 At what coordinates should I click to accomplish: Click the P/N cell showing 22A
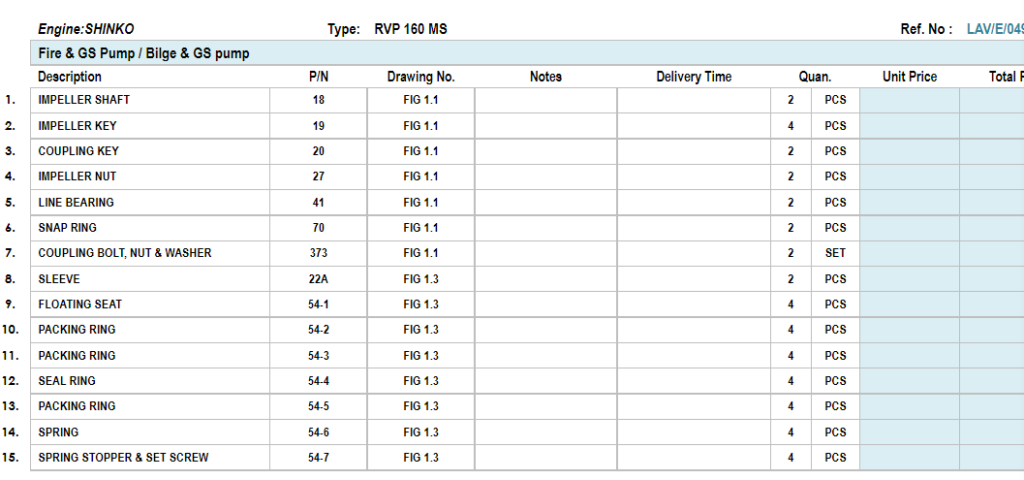pos(318,279)
